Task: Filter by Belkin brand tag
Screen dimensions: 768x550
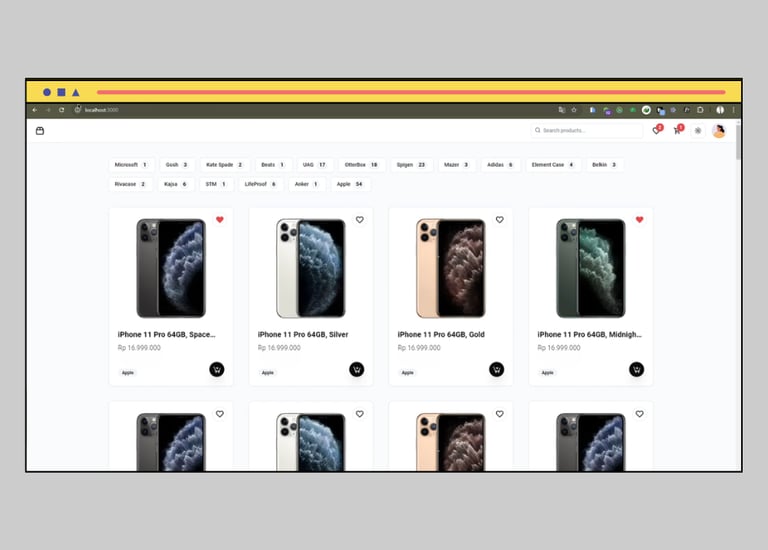Action: pyautogui.click(x=604, y=165)
